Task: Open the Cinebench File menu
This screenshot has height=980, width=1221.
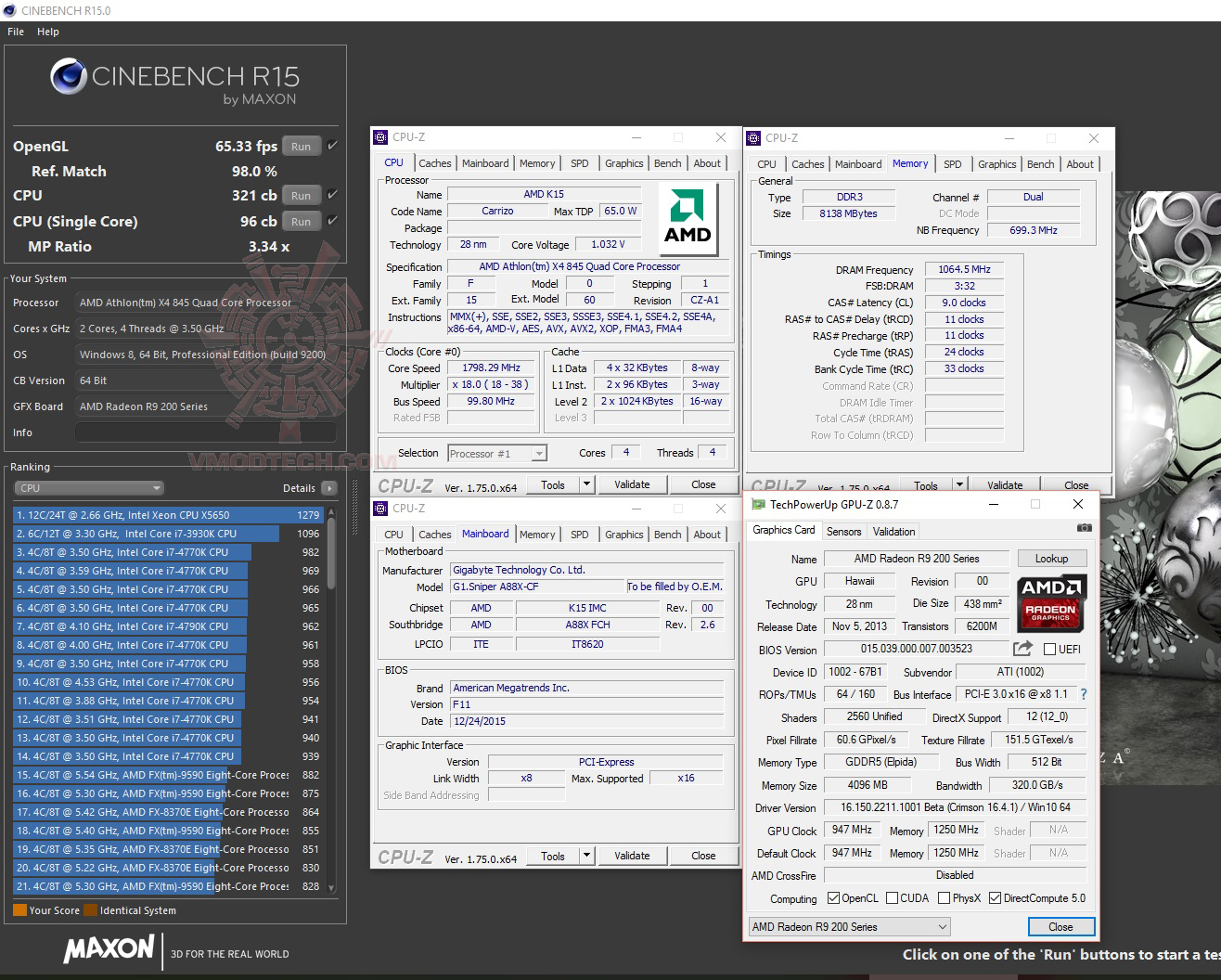Action: pyautogui.click(x=16, y=32)
